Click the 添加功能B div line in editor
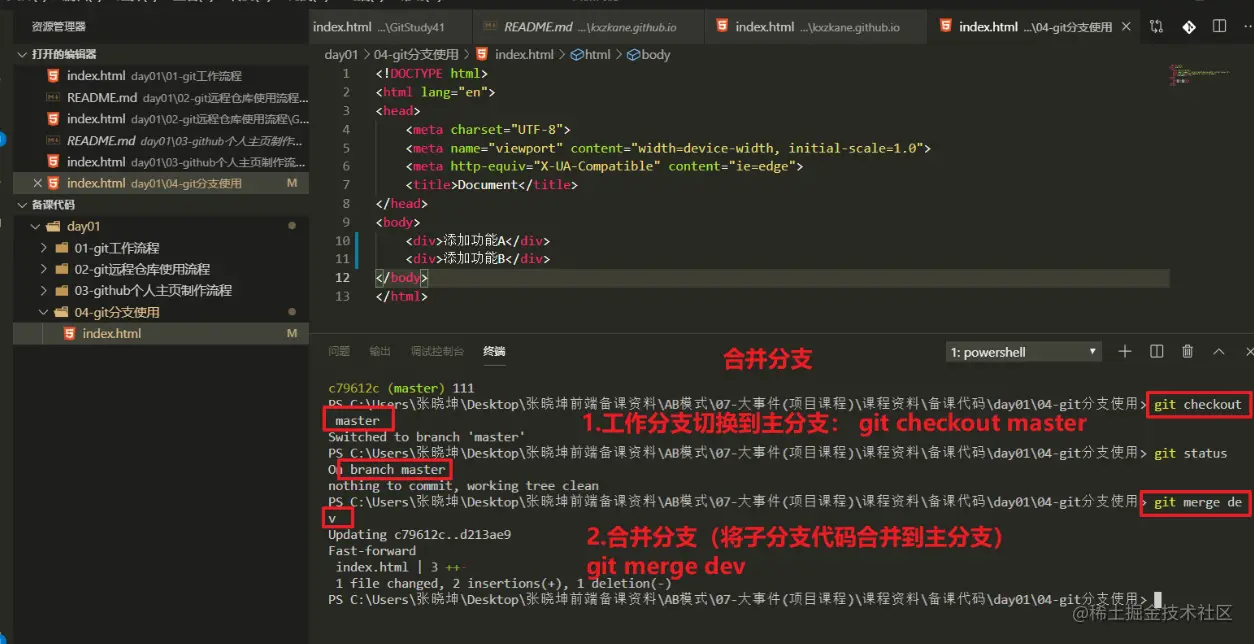 click(x=478, y=259)
